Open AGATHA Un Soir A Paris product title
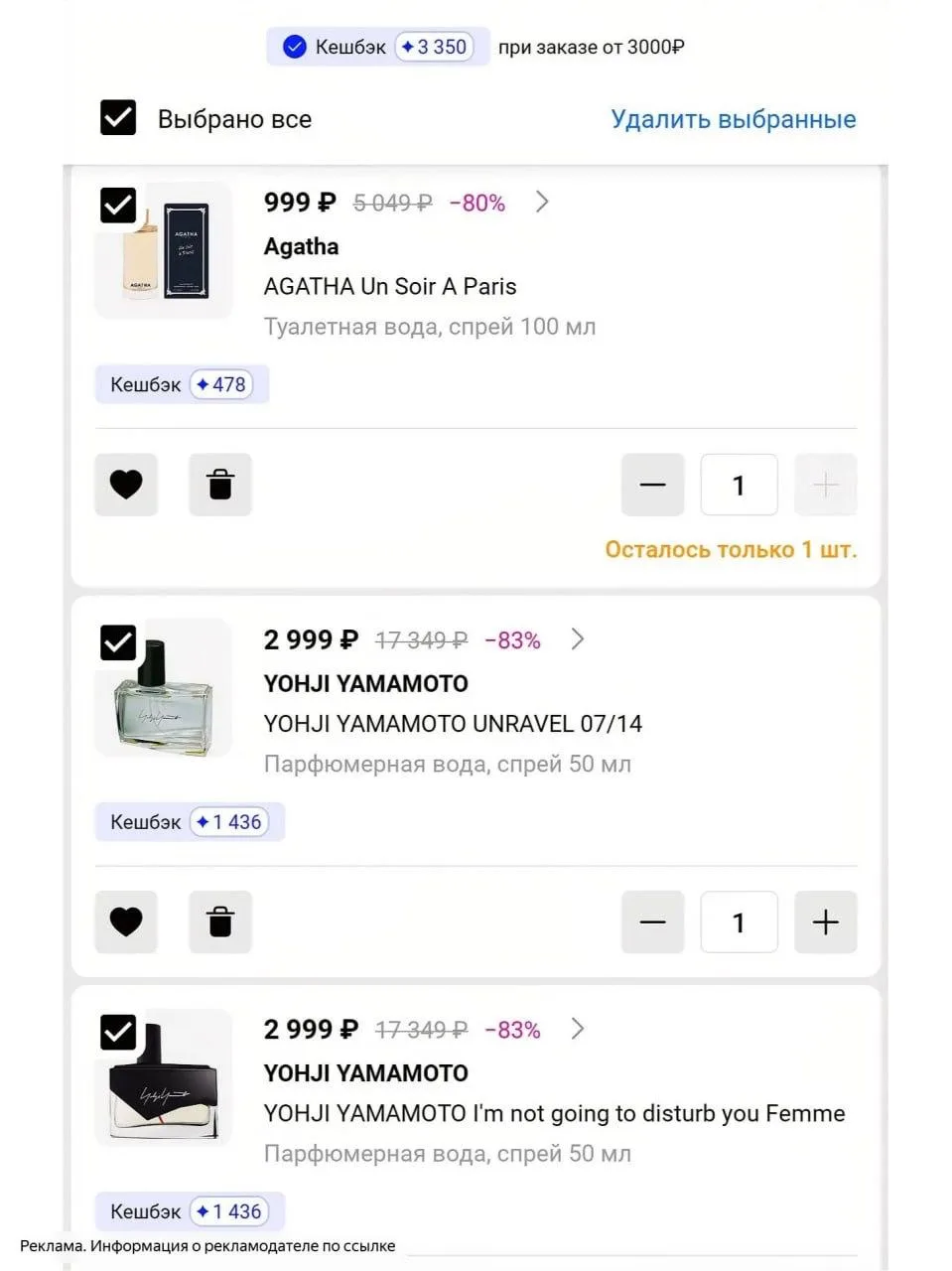The image size is (952, 1271). [x=390, y=286]
